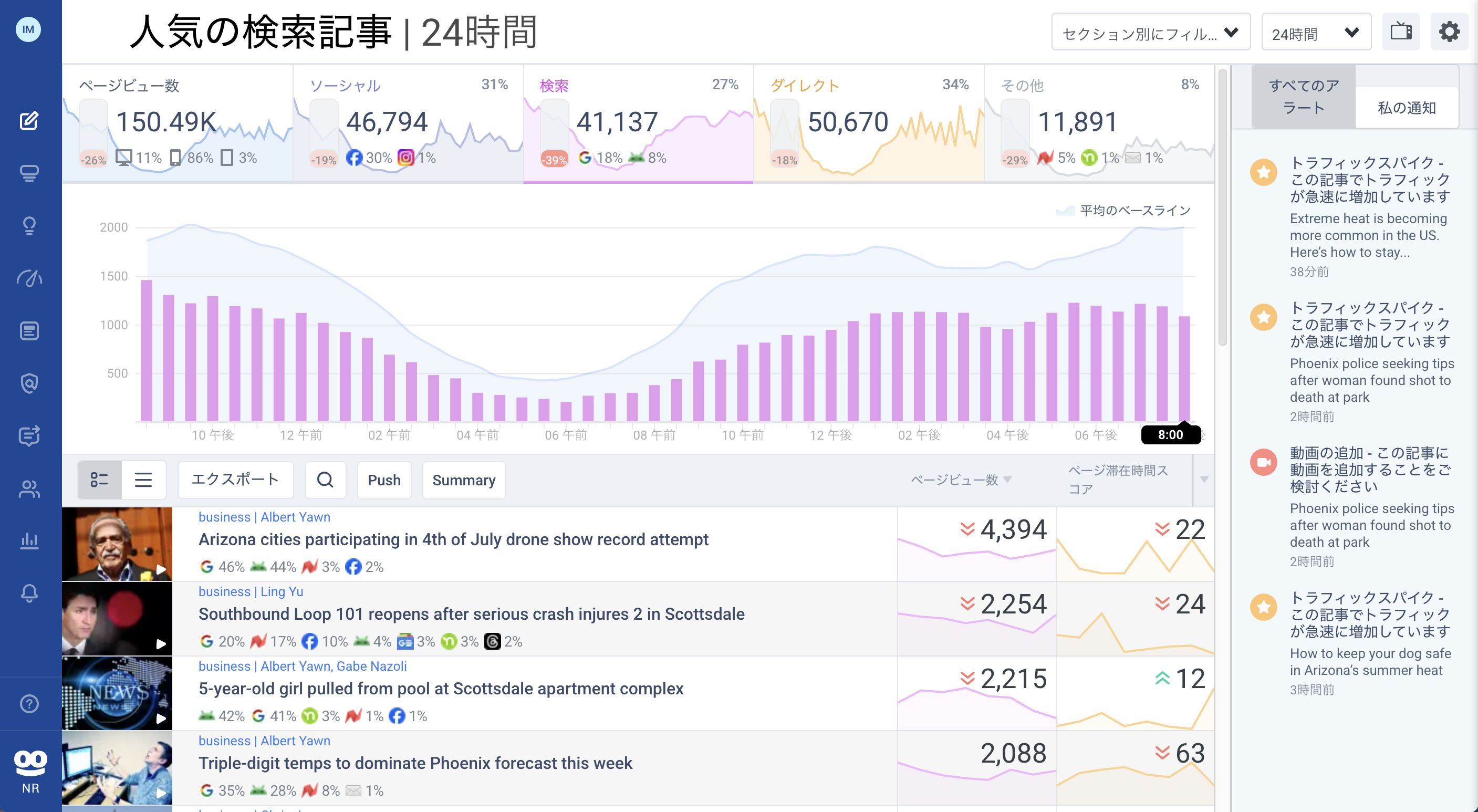Click star icon of Extreme heat alert
Image resolution: width=1478 pixels, height=812 pixels.
coord(1263,172)
